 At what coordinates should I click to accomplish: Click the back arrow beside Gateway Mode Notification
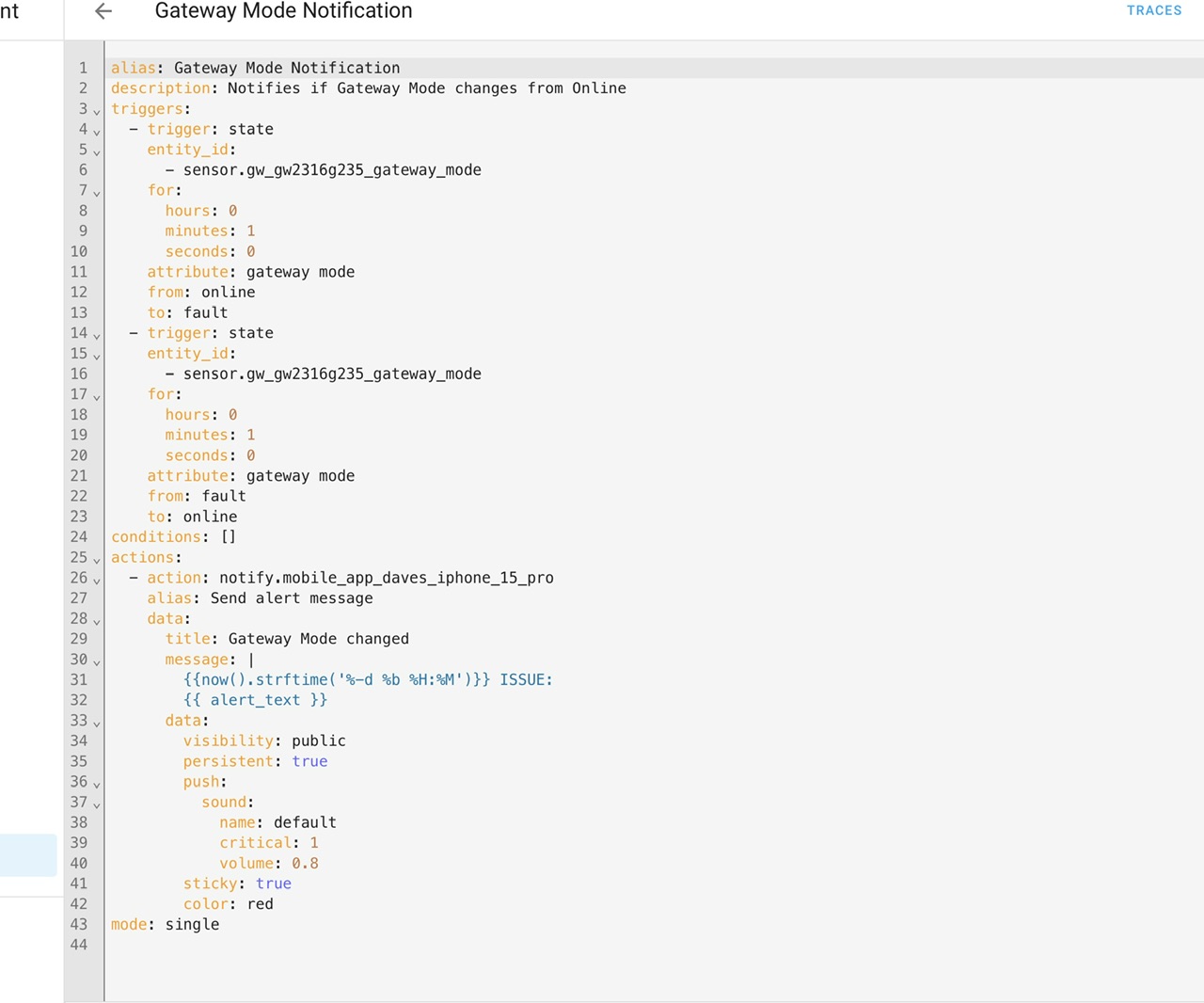103,11
